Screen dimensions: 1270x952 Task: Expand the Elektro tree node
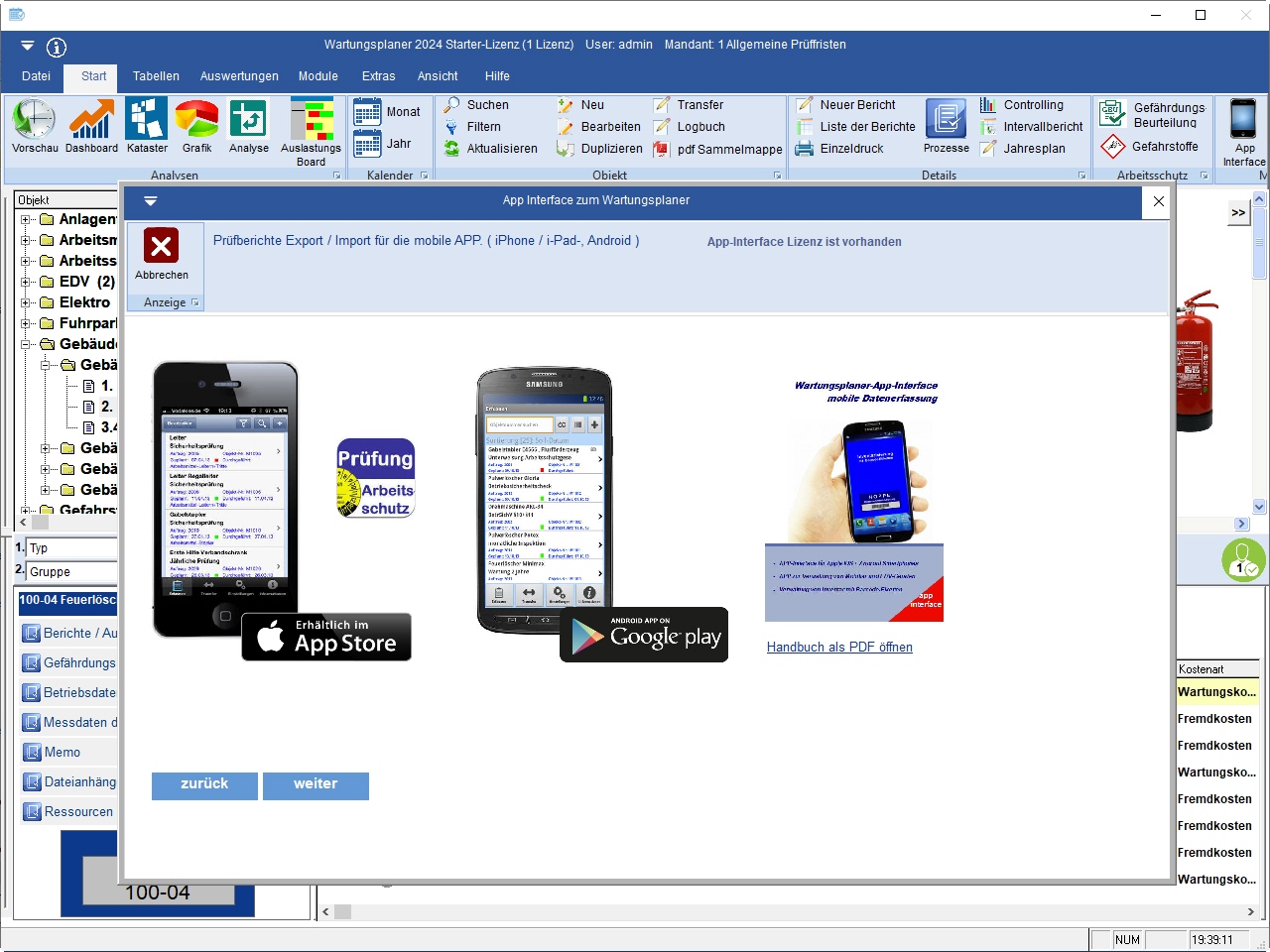point(26,302)
